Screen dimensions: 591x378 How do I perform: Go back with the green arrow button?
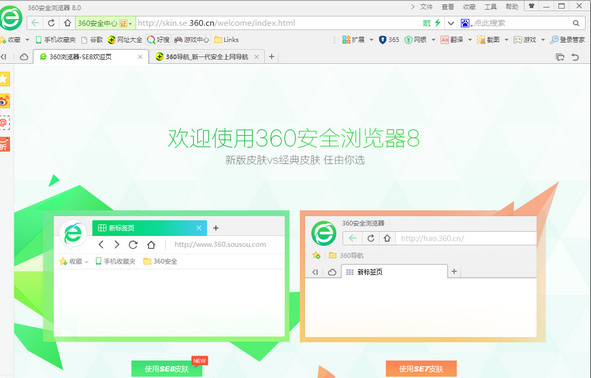pyautogui.click(x=35, y=23)
